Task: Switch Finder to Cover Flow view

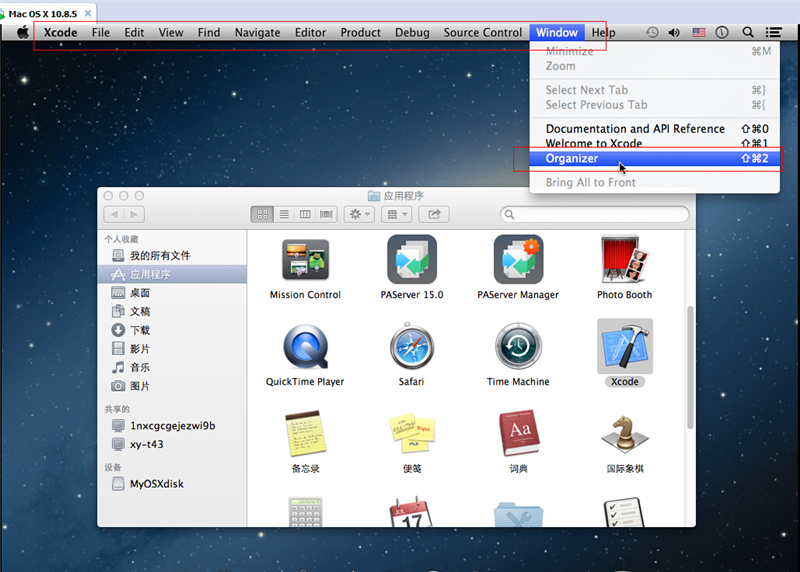Action: point(326,214)
